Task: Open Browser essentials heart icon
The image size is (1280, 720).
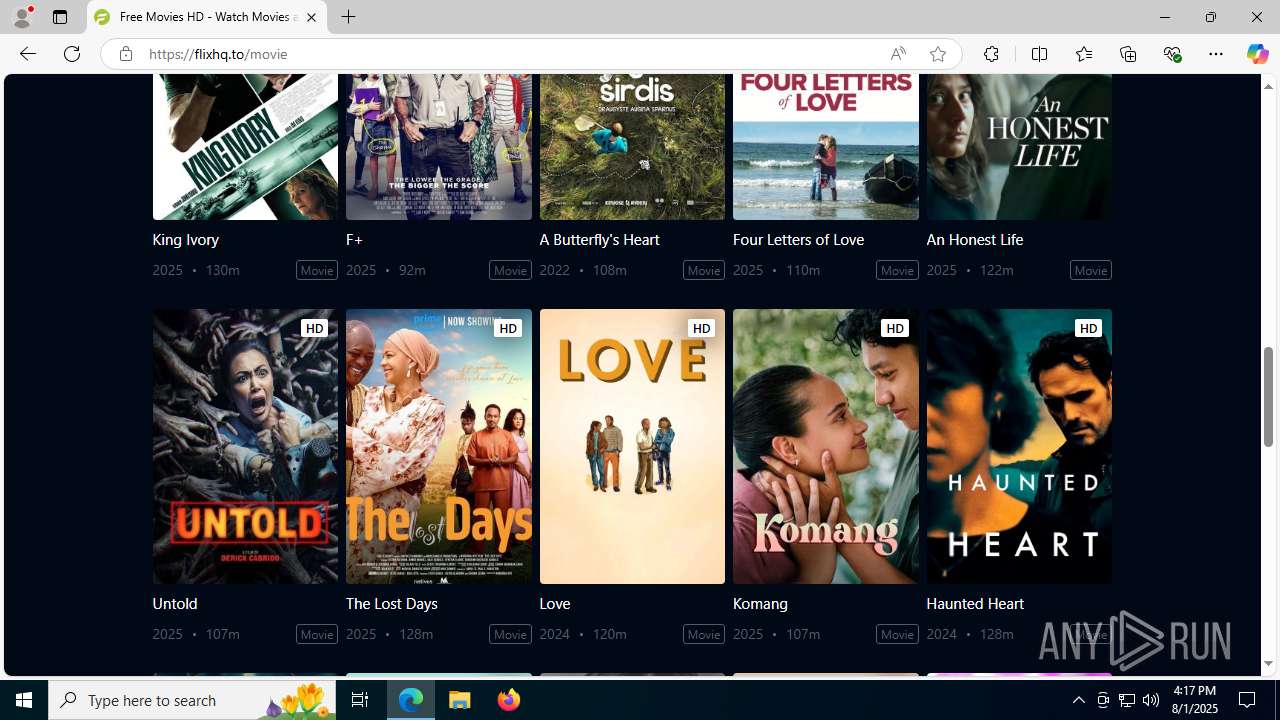Action: coord(1172,54)
